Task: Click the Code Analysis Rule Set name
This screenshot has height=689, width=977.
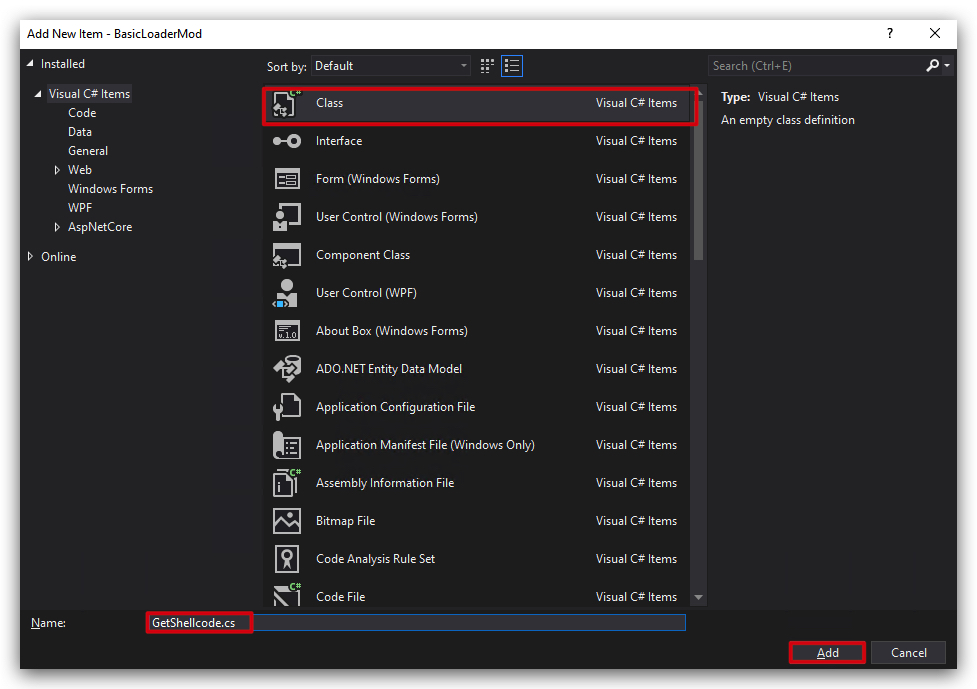Action: click(375, 559)
